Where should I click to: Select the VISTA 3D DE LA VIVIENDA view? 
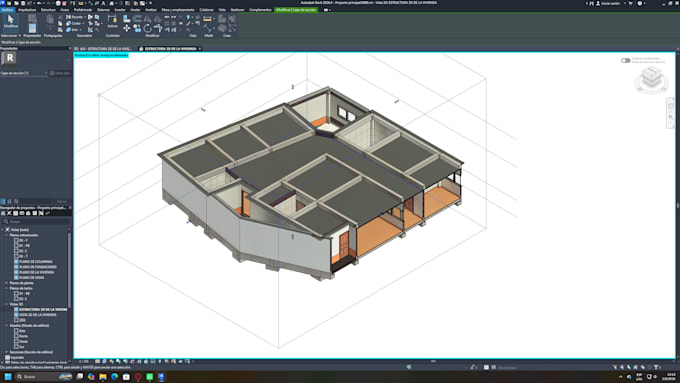(38, 314)
